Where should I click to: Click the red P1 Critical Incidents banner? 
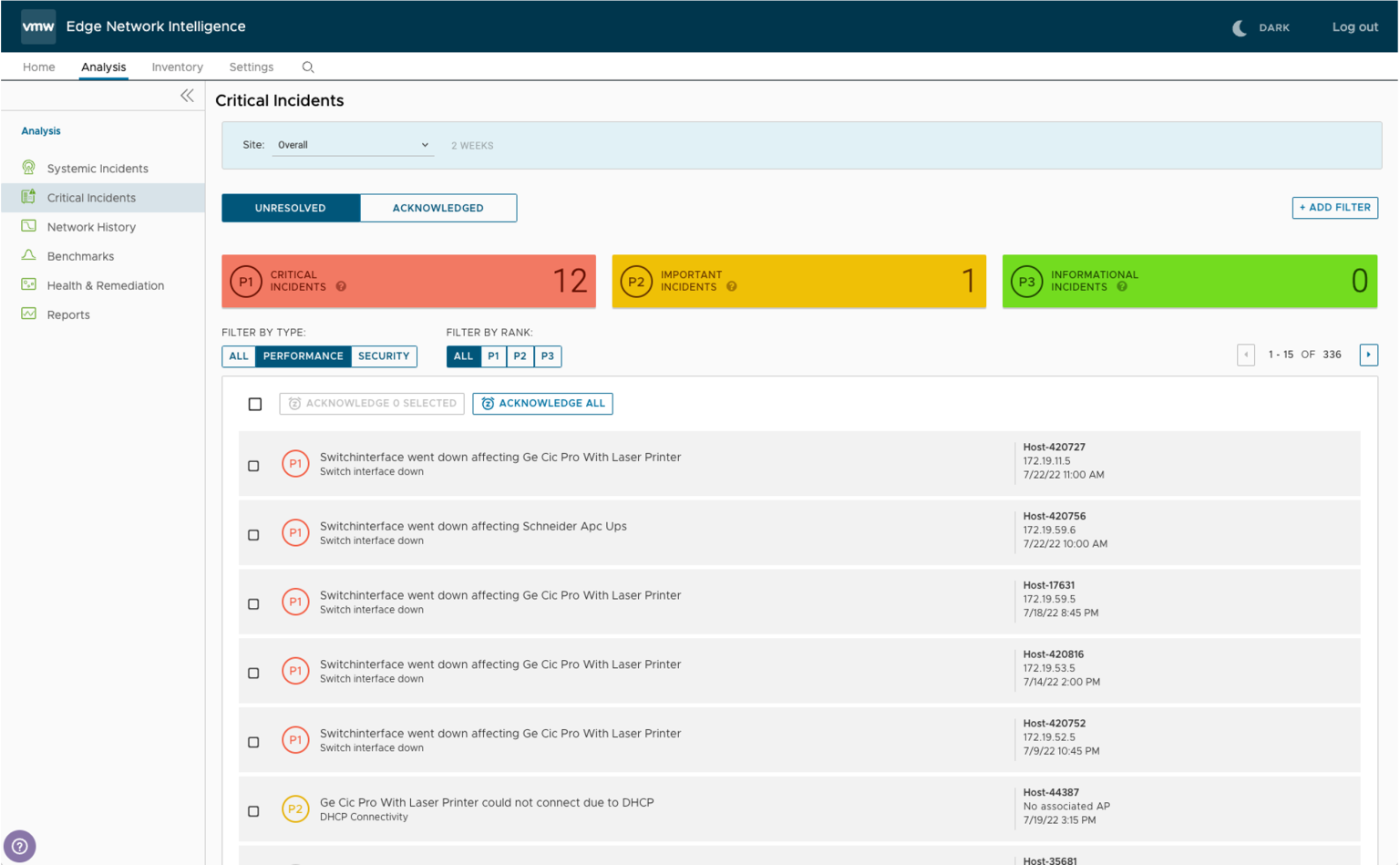407,281
